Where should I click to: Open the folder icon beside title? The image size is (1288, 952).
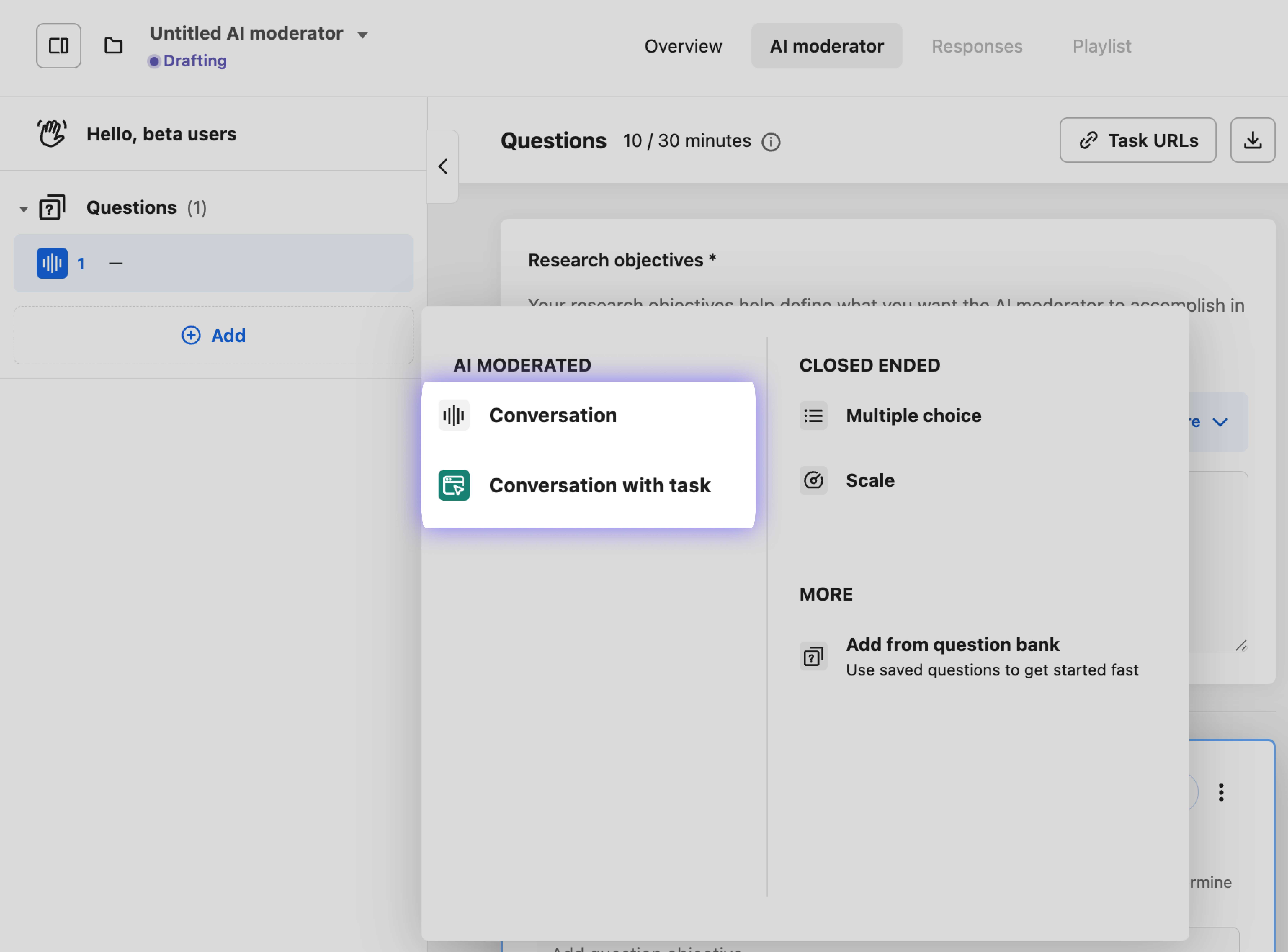tap(113, 46)
